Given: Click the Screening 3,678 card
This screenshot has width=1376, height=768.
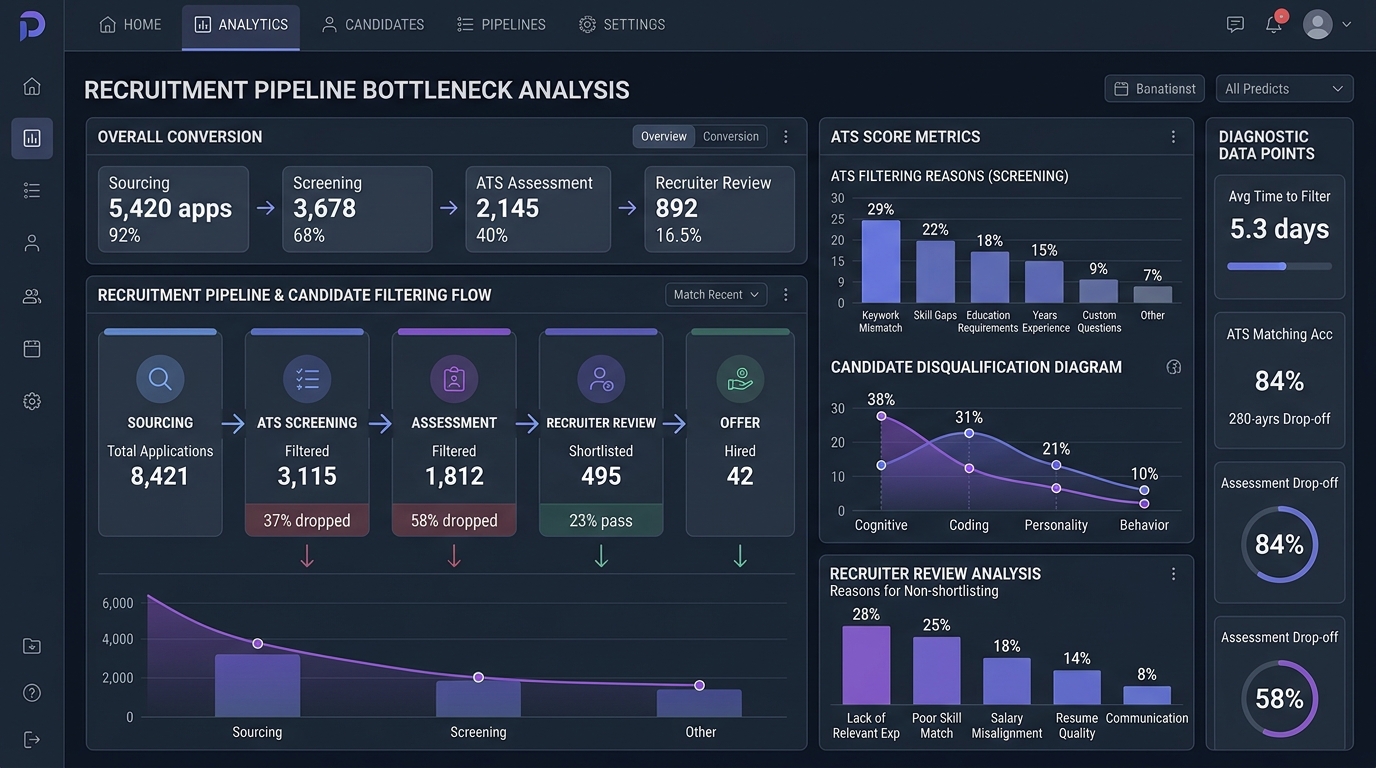Looking at the screenshot, I should tap(357, 209).
